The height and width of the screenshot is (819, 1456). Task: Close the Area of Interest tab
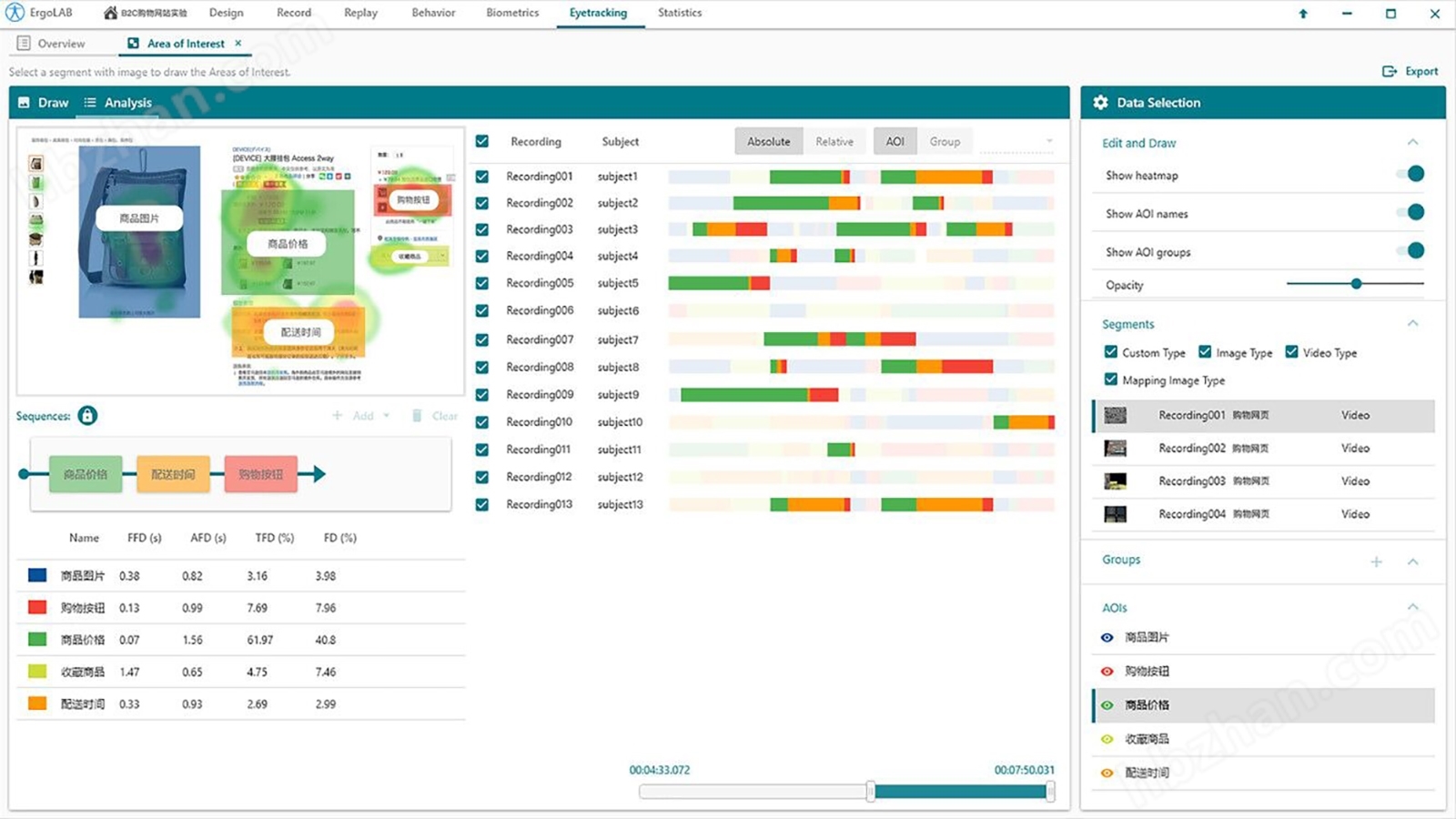(238, 43)
